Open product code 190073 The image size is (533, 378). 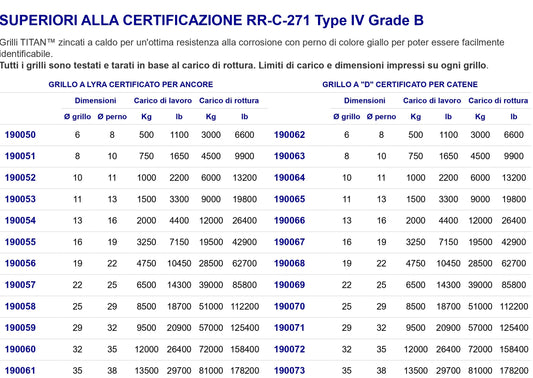290,371
